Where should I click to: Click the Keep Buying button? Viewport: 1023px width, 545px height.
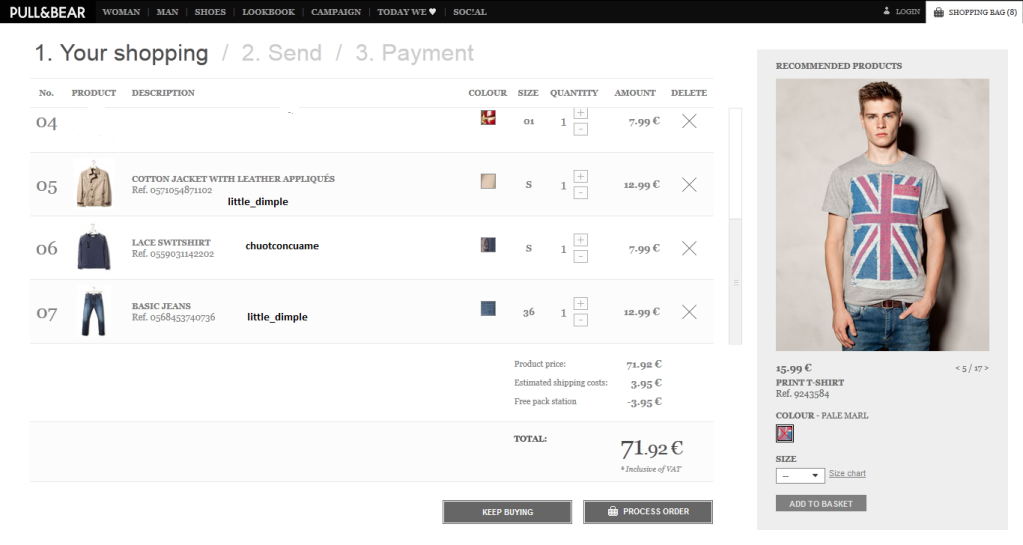(507, 512)
